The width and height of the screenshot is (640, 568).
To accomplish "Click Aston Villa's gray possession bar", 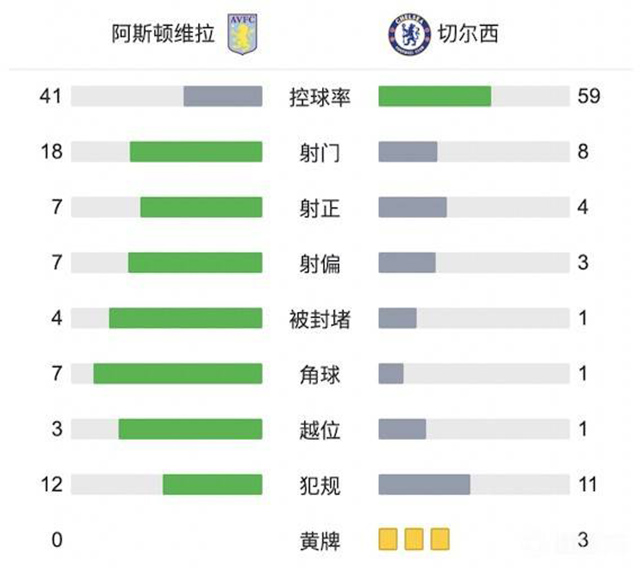I will coord(222,96).
